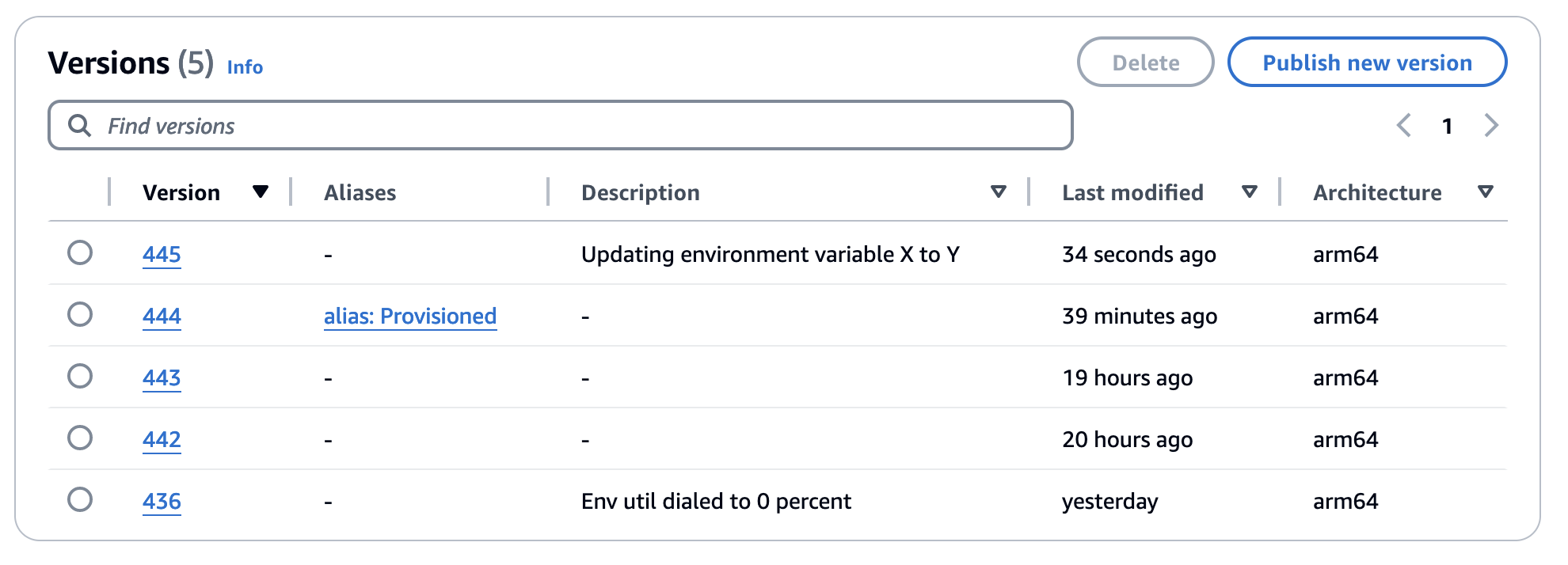Select radio button for version 443
This screenshot has height=565, width=1568.
pos(80,377)
